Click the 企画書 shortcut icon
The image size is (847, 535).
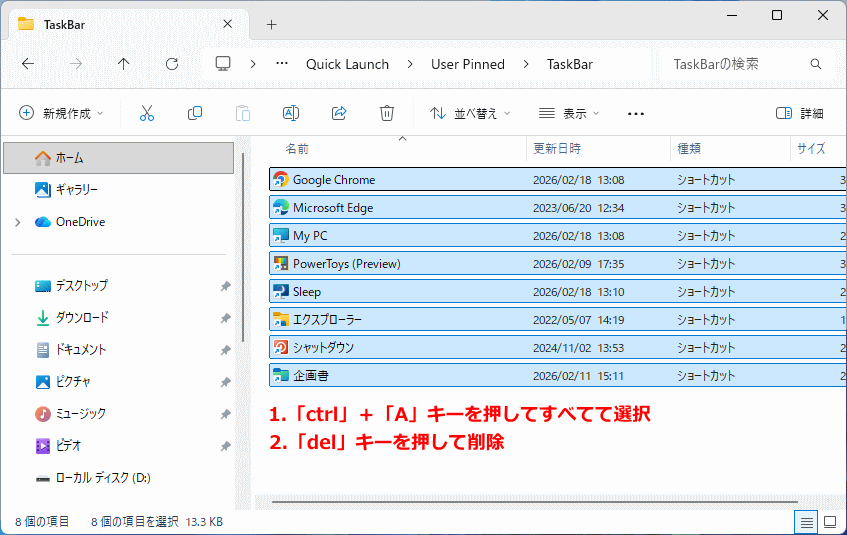click(281, 376)
